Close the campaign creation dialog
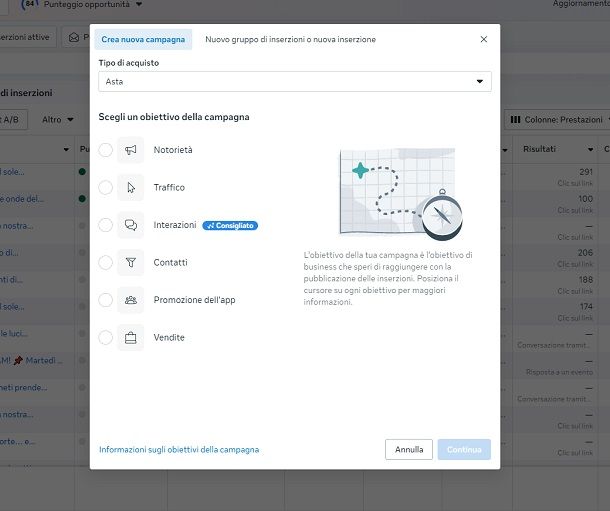Viewport: 610px width, 511px height. pyautogui.click(x=484, y=39)
